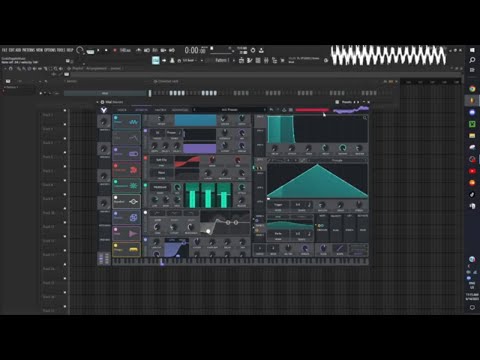This screenshot has width=480, height=360.
Task: Select the playlist Delete tool
Action: tap(28, 68)
